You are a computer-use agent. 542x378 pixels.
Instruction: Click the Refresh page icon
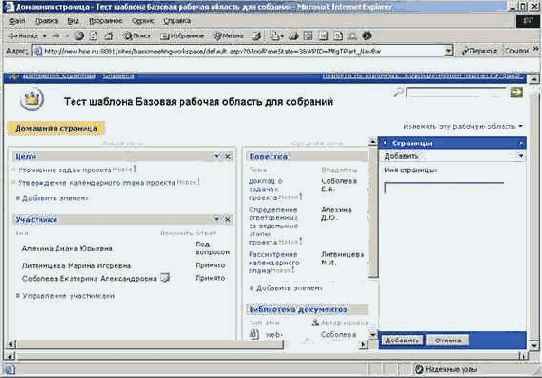click(93, 36)
